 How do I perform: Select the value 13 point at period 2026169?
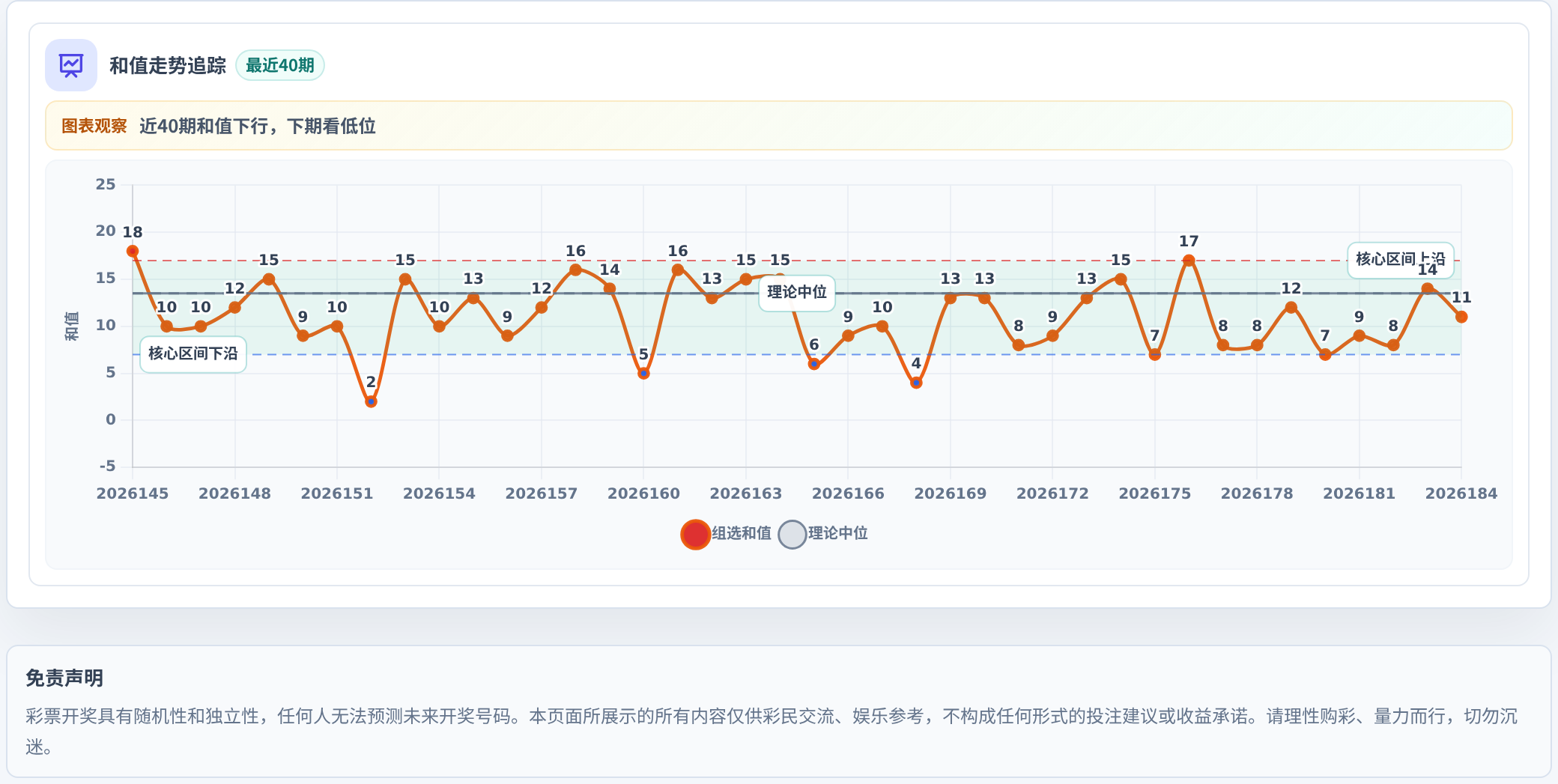pyautogui.click(x=951, y=298)
